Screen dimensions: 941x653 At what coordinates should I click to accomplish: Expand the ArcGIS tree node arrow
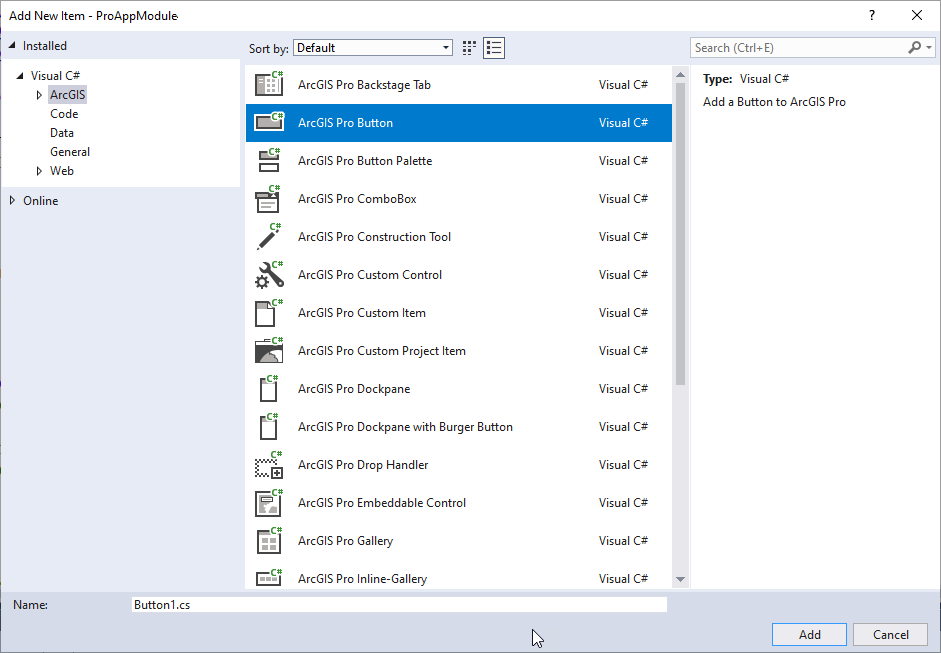39,95
